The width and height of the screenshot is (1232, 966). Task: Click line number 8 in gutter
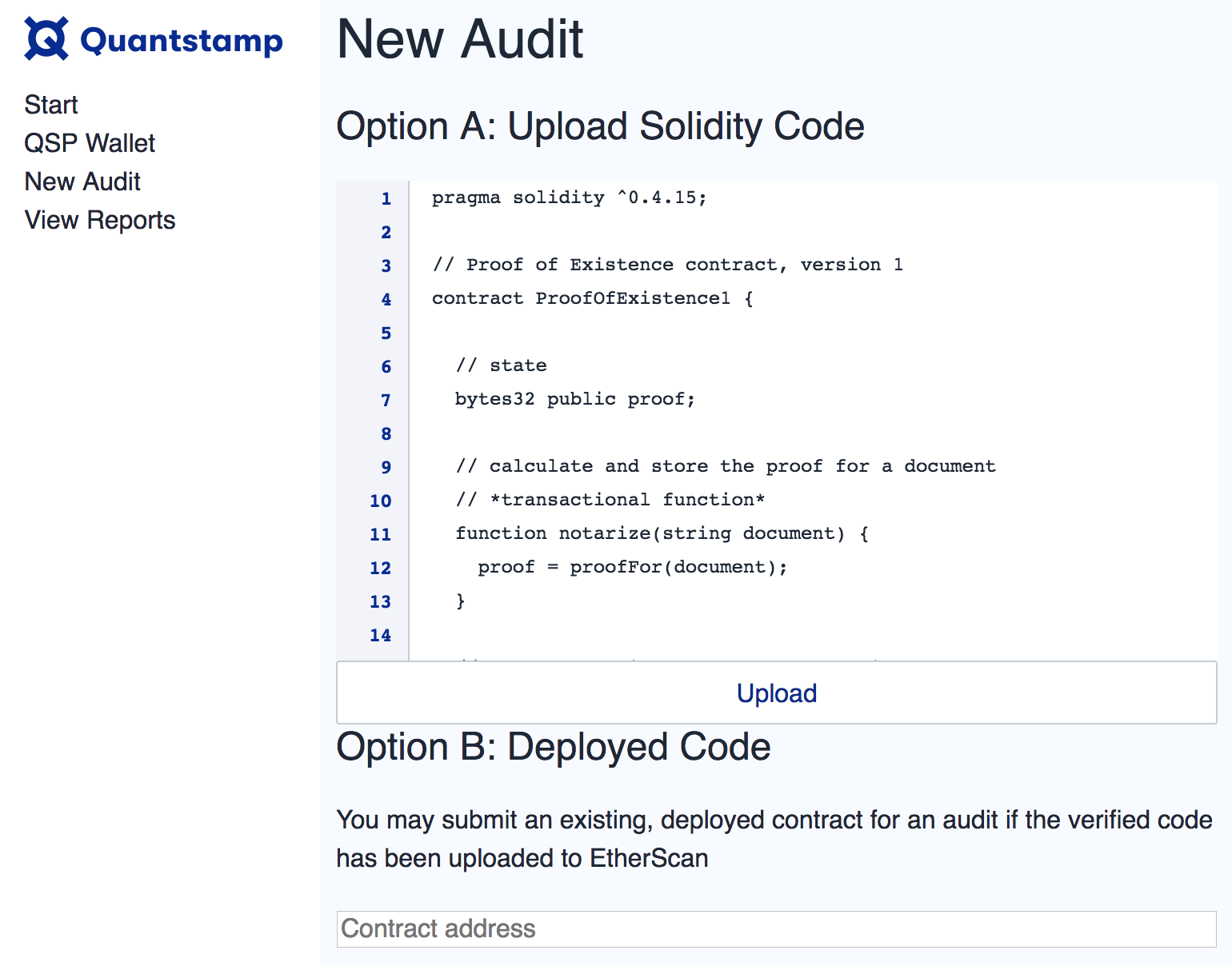point(386,433)
